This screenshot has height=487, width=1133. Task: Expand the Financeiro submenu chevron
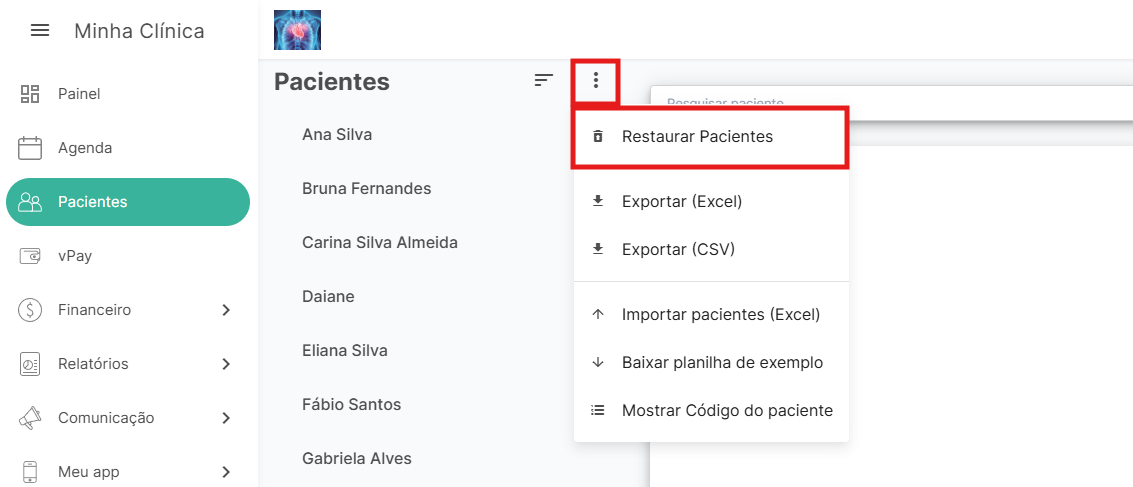[226, 310]
